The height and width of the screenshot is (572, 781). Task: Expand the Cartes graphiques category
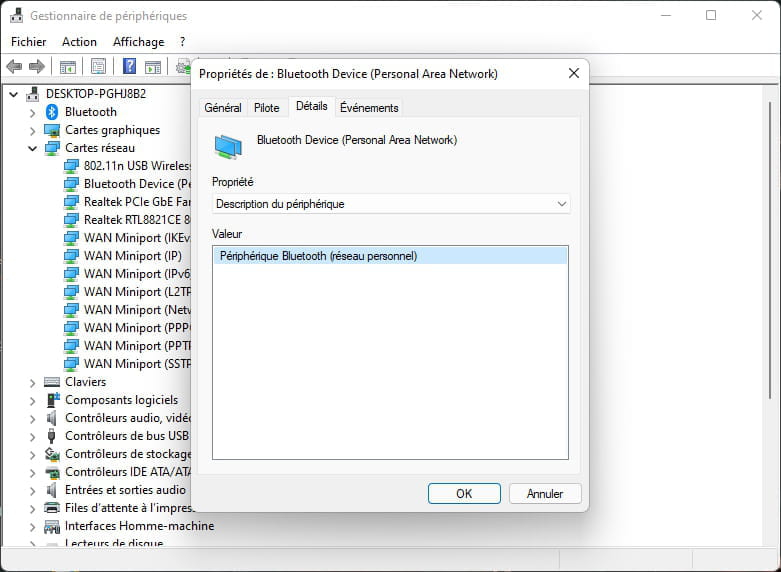(x=32, y=131)
